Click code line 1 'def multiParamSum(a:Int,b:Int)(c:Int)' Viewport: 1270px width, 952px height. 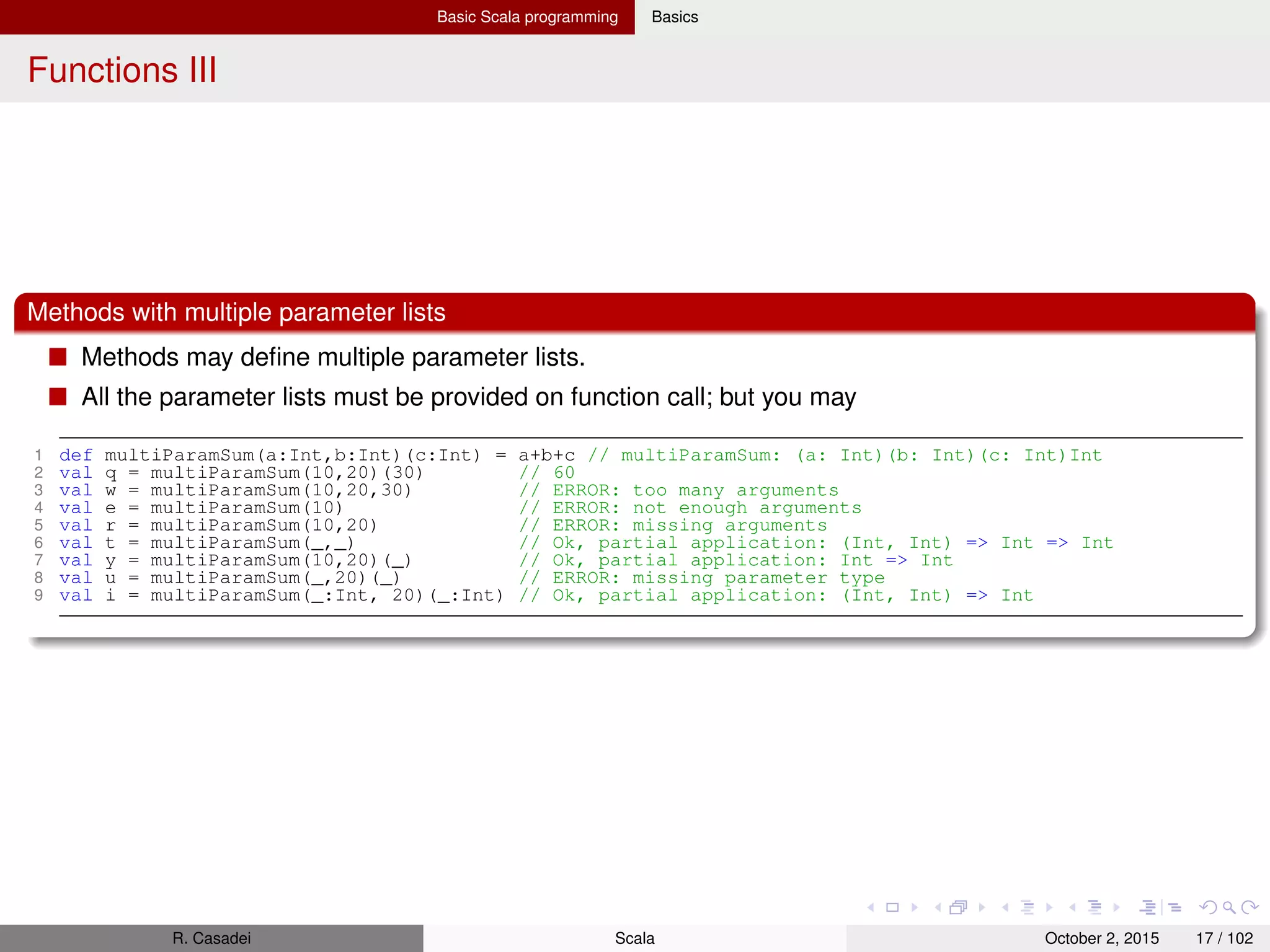pos(270,456)
